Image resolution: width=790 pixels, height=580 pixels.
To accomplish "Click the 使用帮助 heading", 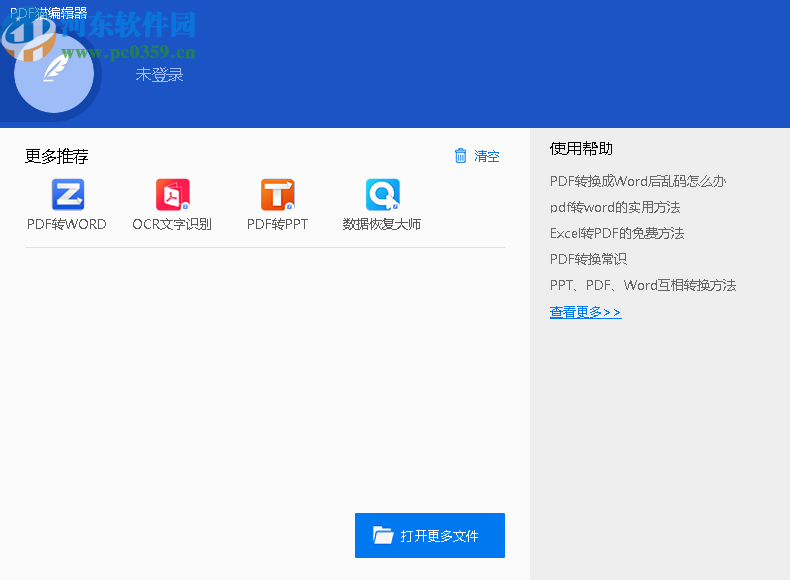I will tap(581, 149).
